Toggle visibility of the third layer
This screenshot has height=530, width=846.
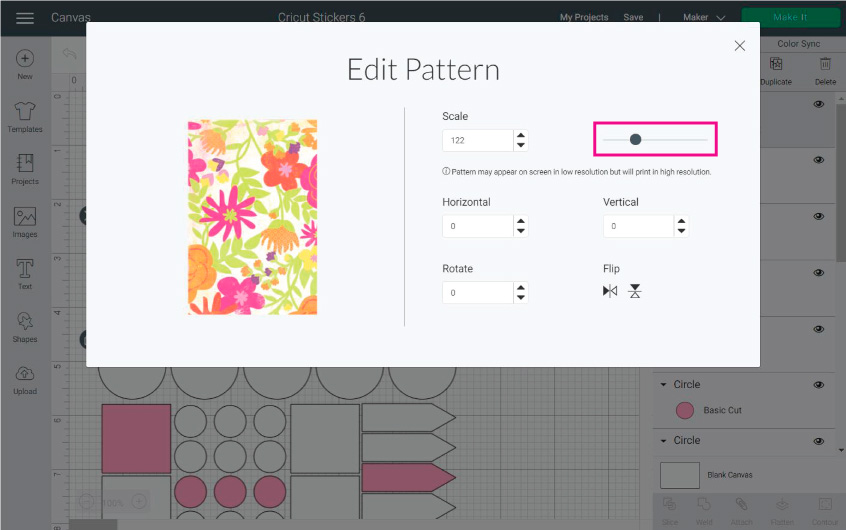818,216
